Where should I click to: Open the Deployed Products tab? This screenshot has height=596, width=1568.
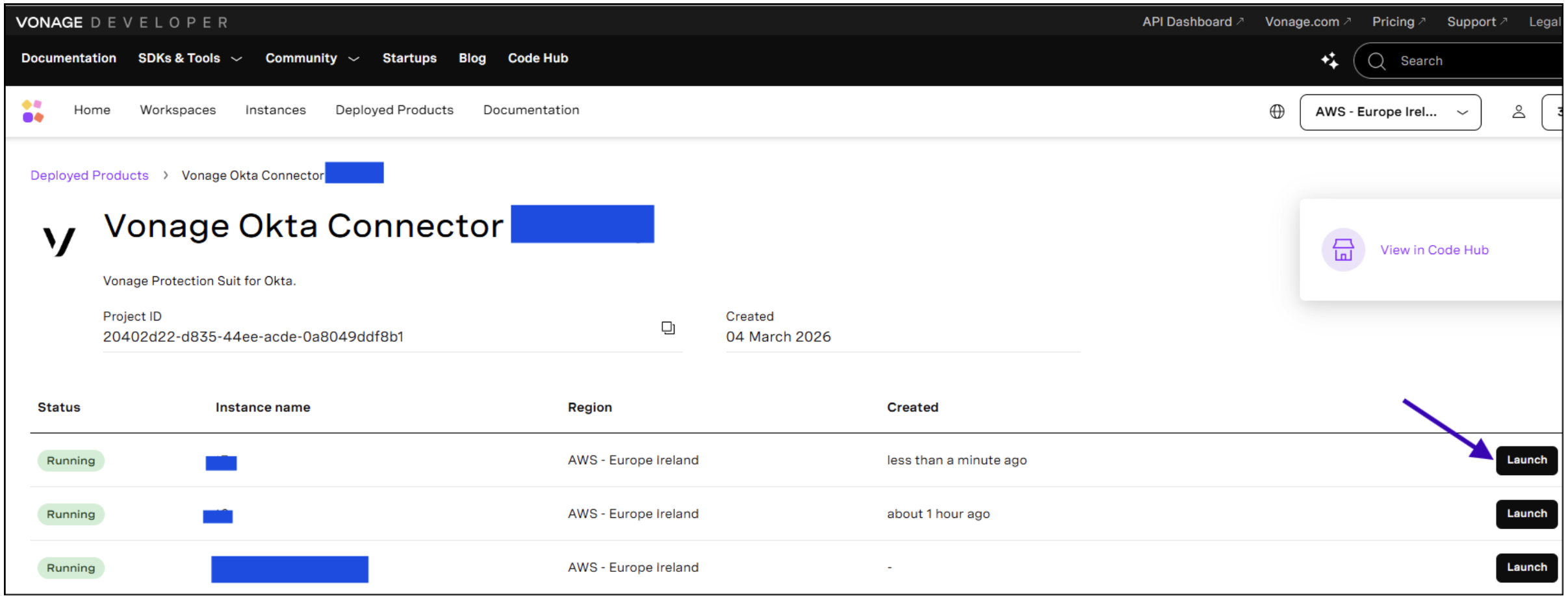click(x=394, y=110)
